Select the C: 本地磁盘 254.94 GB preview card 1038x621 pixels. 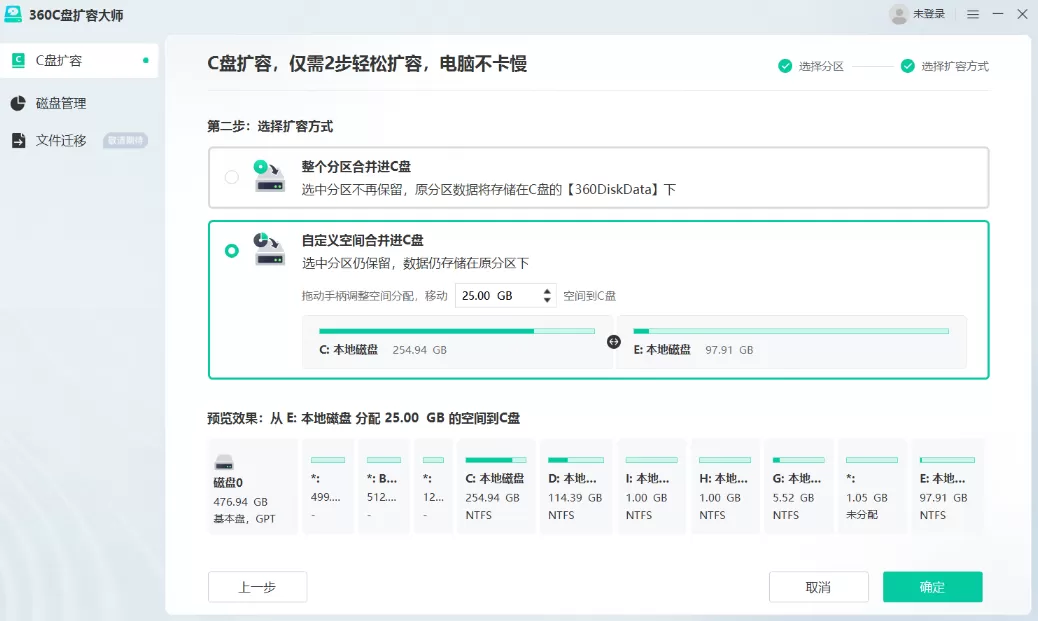[x=496, y=486]
